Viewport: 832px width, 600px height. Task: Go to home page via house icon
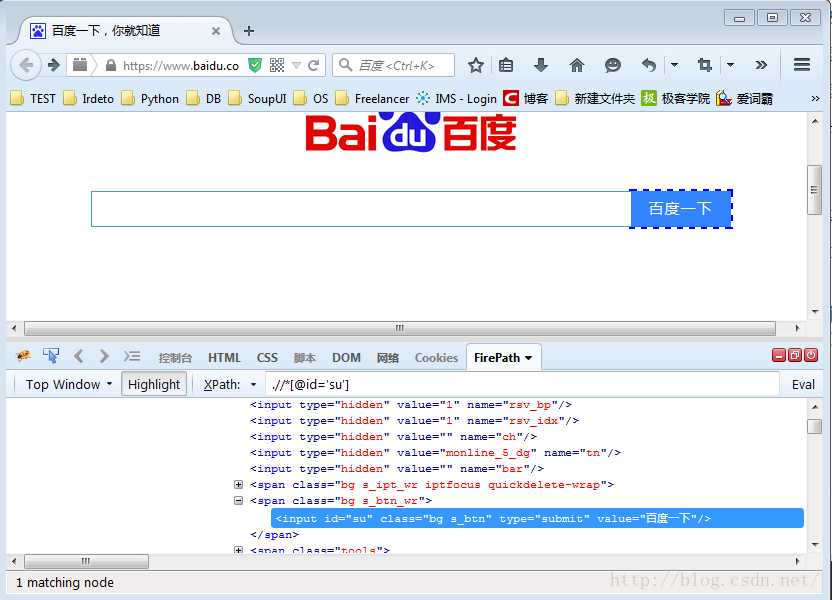point(576,65)
